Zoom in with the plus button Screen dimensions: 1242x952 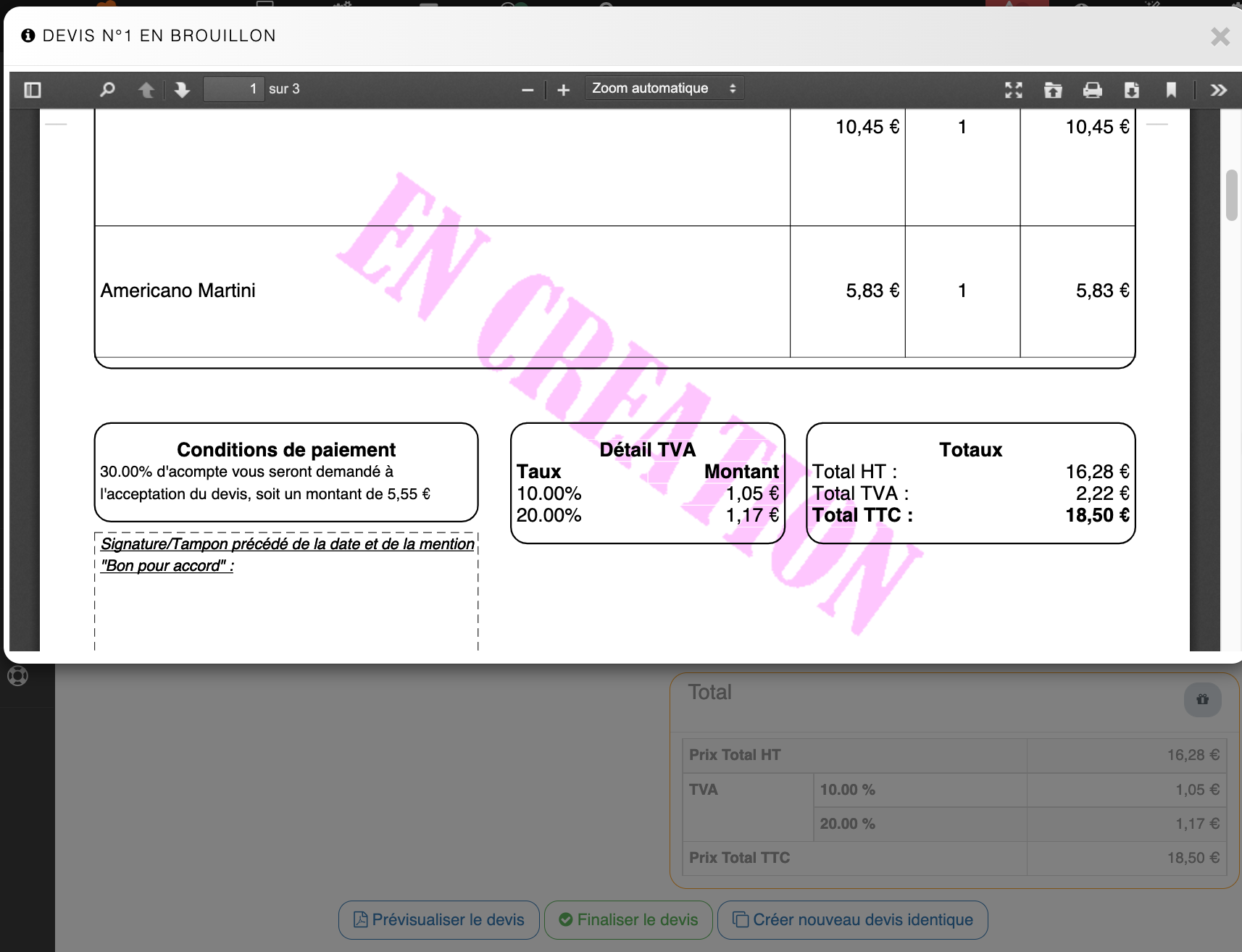[564, 90]
